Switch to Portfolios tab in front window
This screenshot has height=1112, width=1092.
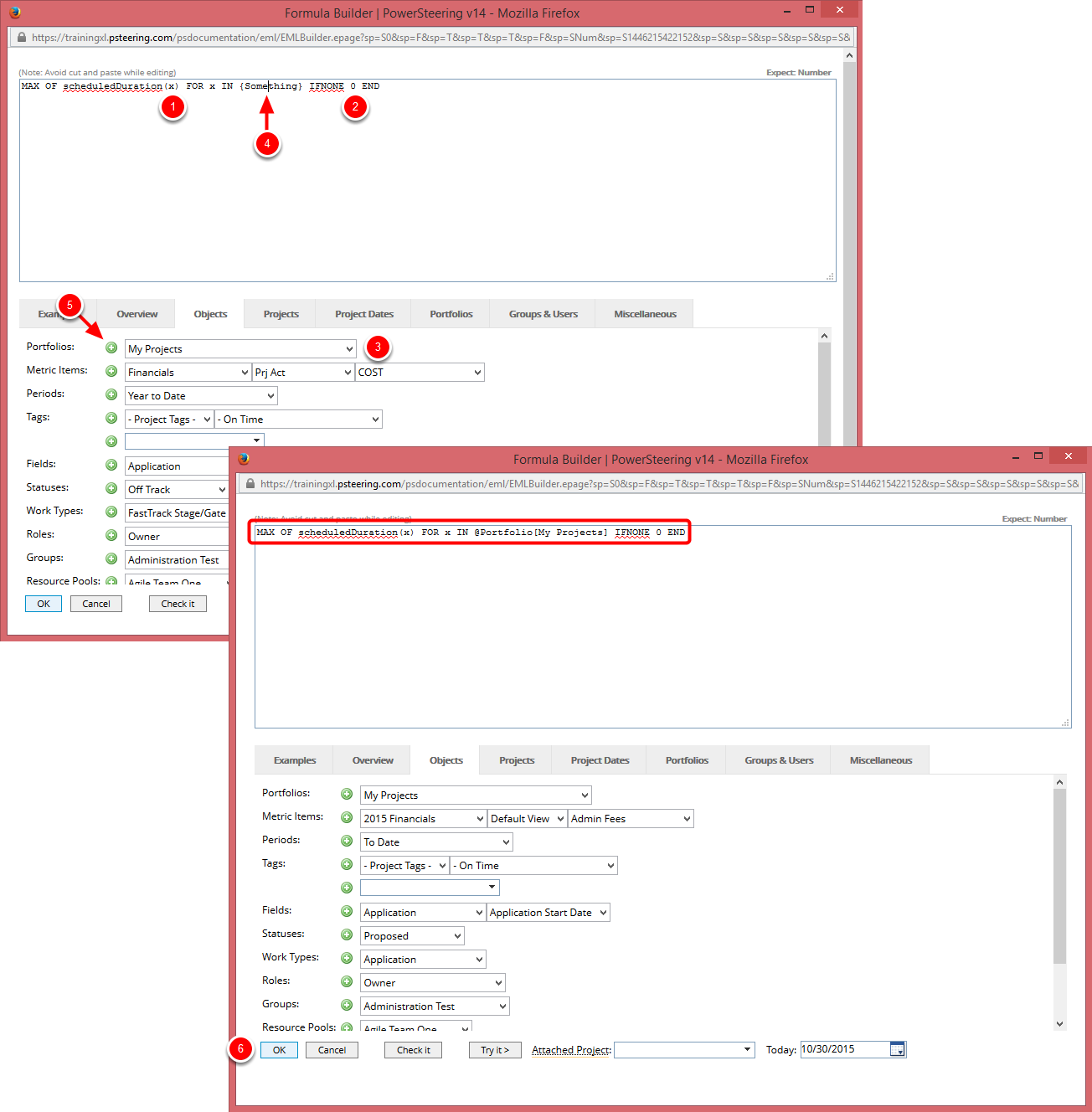(687, 760)
